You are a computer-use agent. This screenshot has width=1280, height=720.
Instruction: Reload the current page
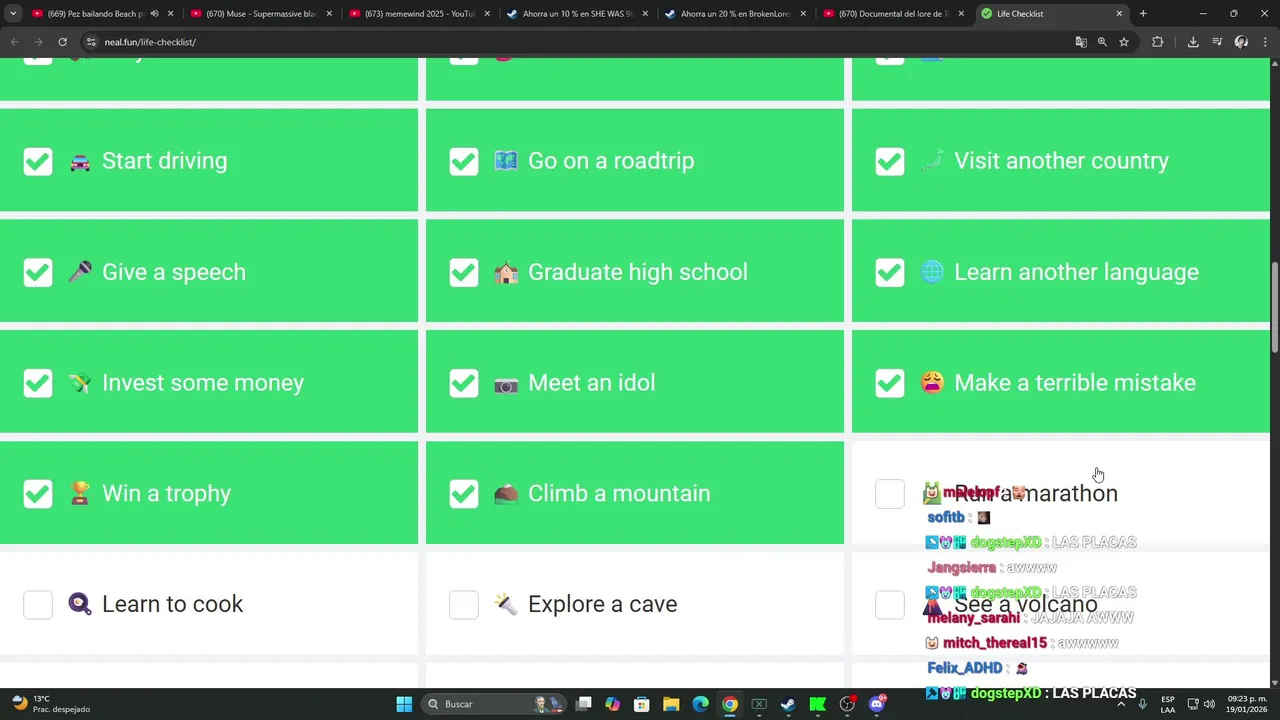[62, 42]
